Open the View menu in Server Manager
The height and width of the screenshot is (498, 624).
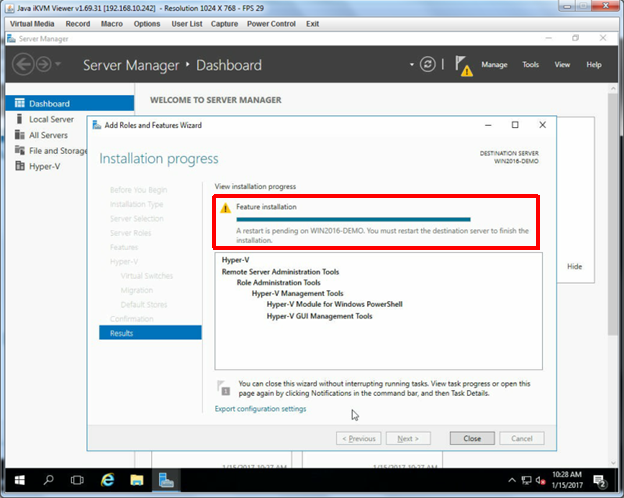(x=562, y=64)
